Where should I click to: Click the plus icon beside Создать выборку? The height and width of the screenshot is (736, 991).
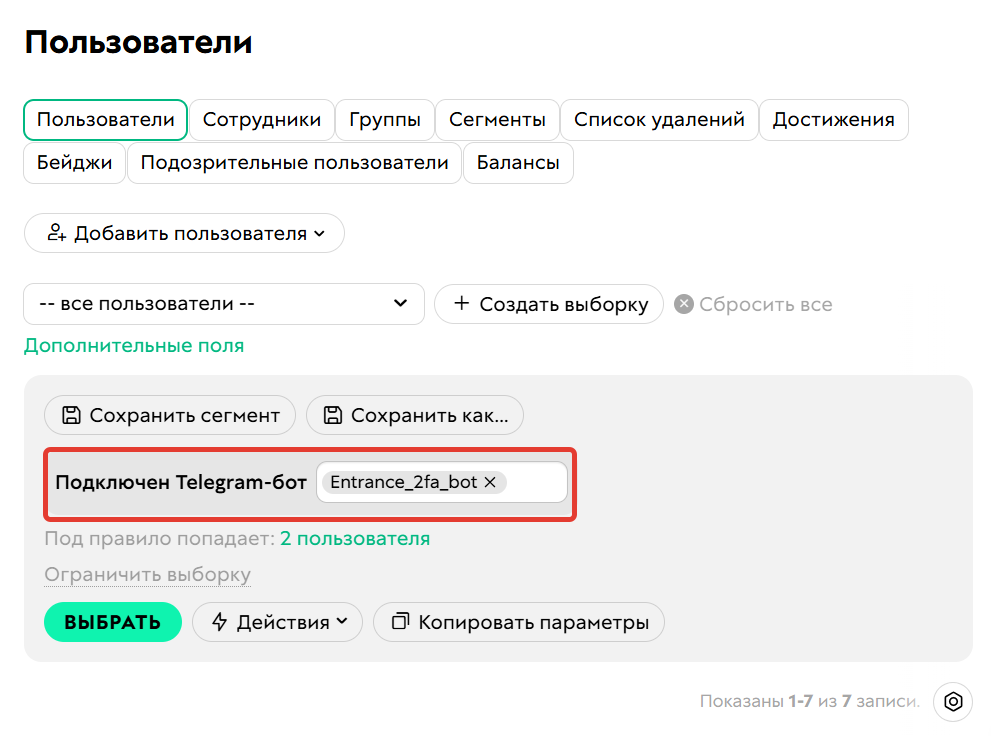459,303
